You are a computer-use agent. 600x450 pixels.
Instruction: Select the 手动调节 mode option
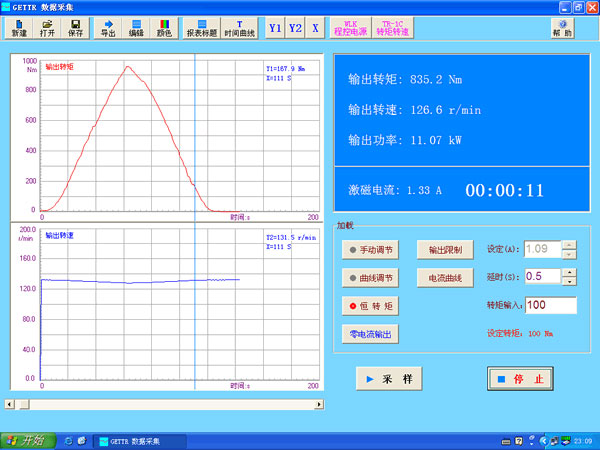370,249
